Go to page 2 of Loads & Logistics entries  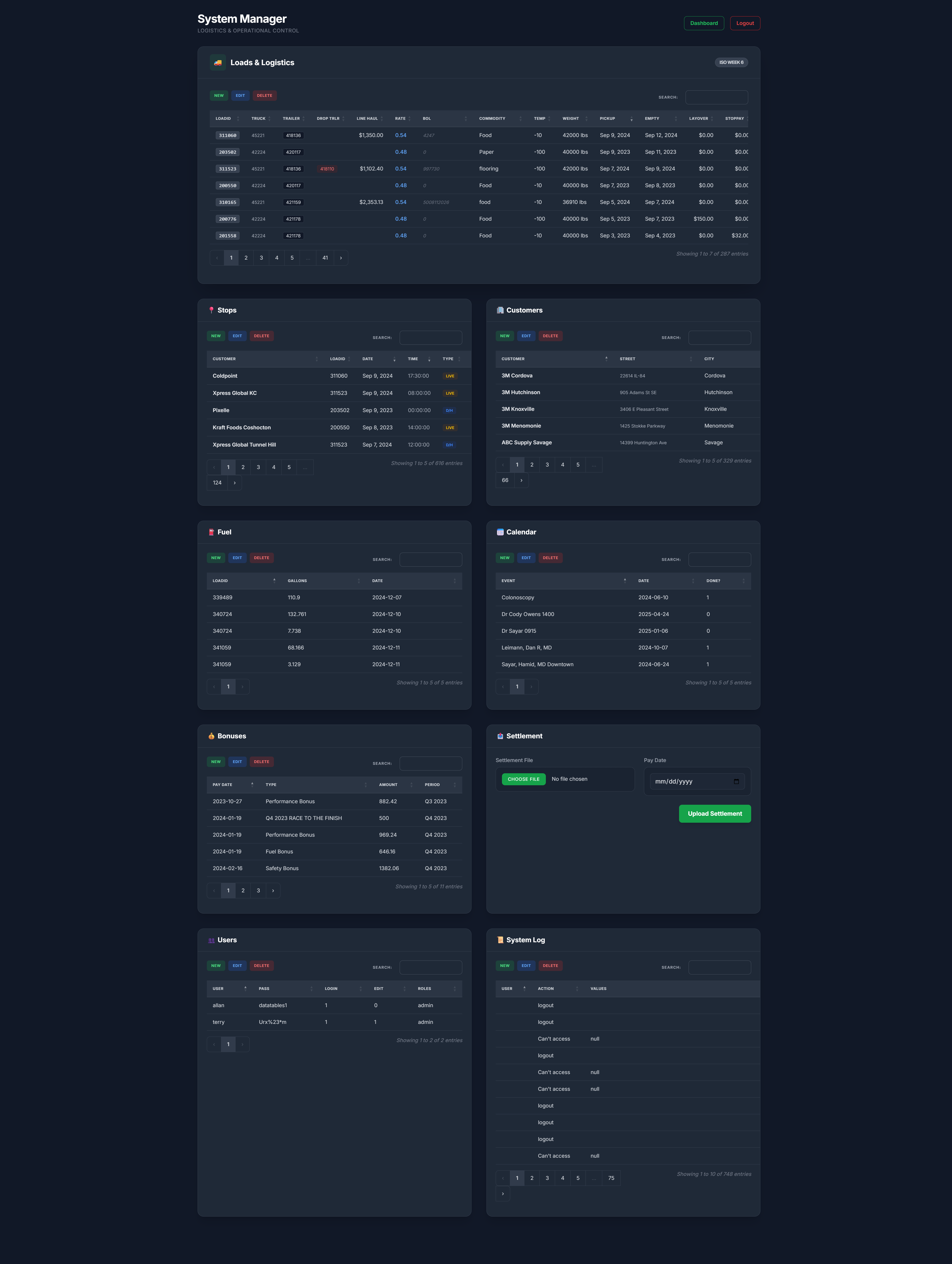click(x=246, y=258)
